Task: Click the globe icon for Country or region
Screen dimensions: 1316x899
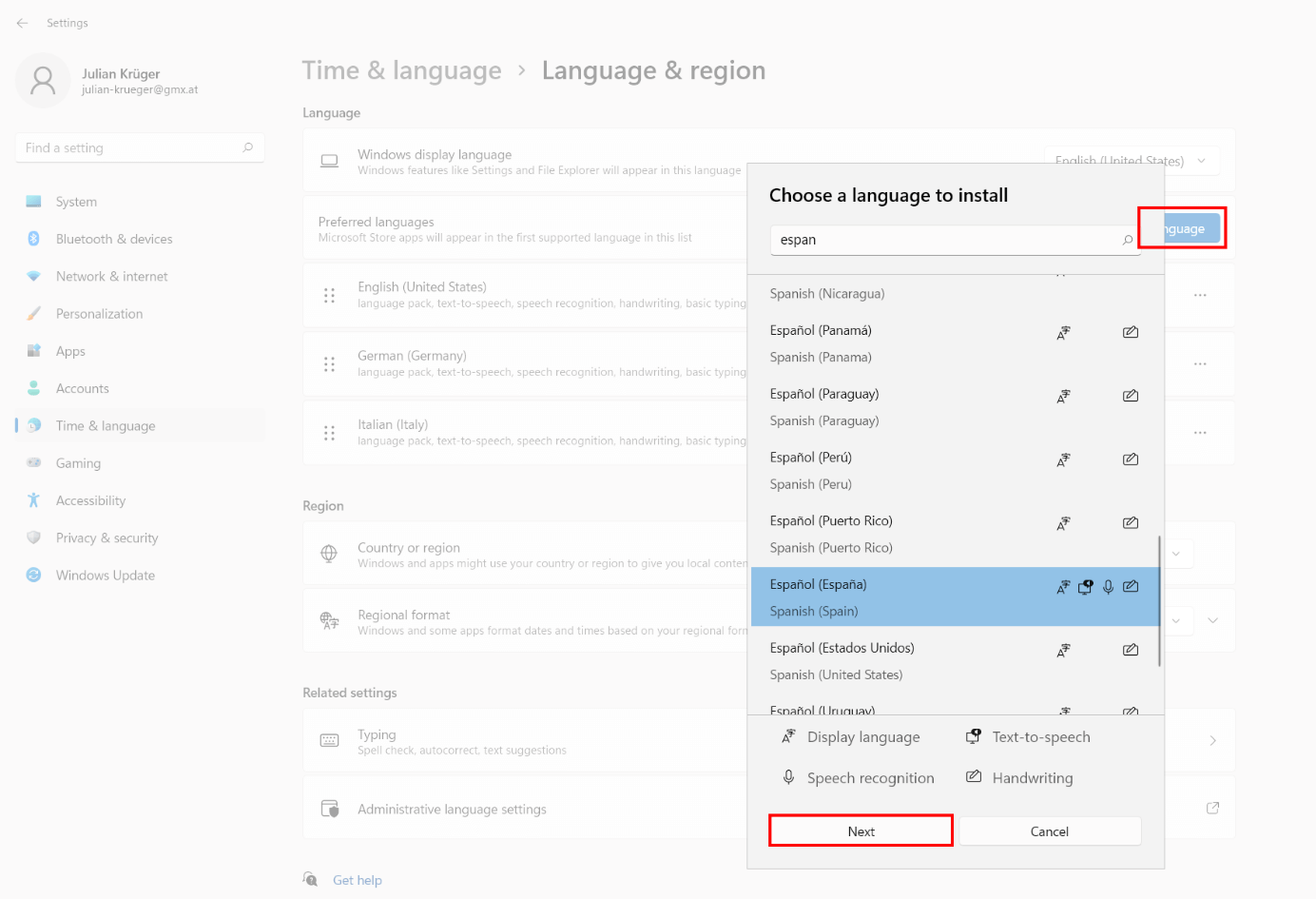Action: 329,553
